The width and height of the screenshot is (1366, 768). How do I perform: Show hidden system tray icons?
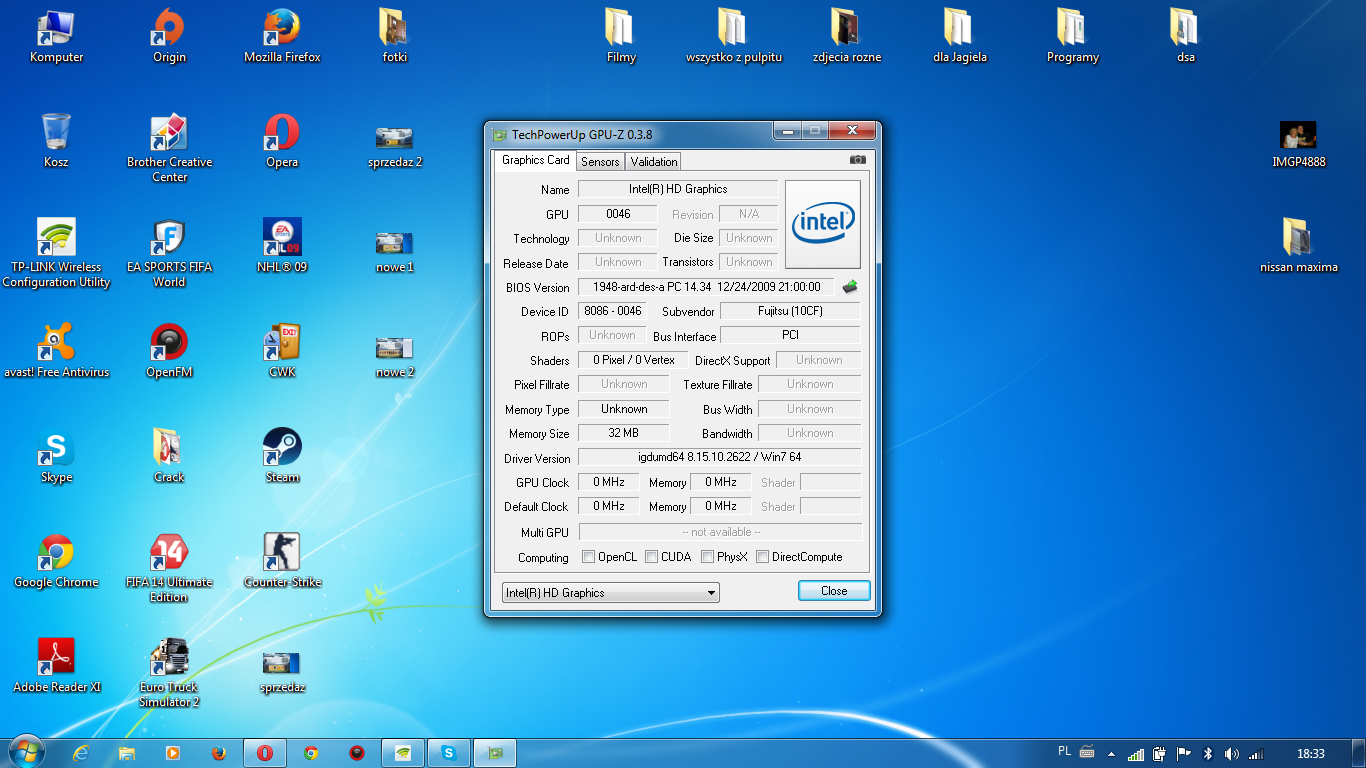(1111, 754)
